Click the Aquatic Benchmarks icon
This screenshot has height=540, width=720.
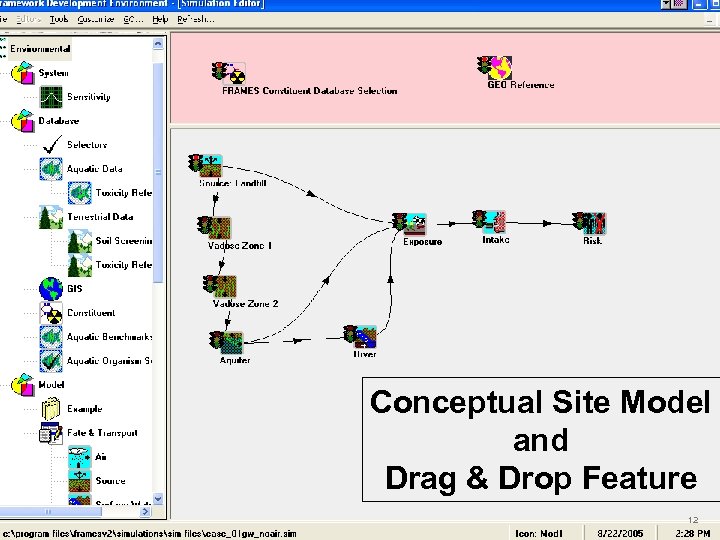51,337
